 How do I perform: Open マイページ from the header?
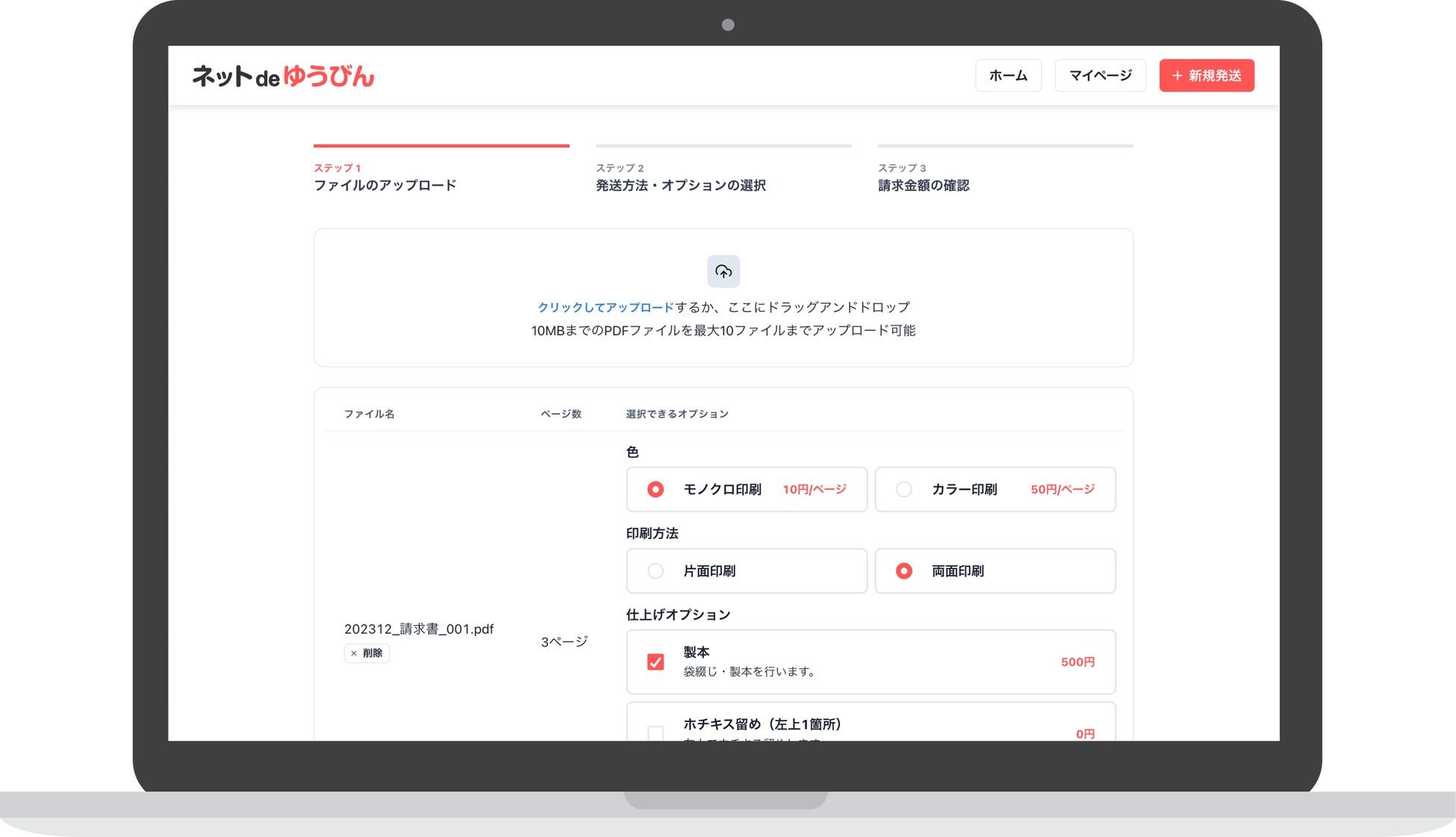point(1099,75)
